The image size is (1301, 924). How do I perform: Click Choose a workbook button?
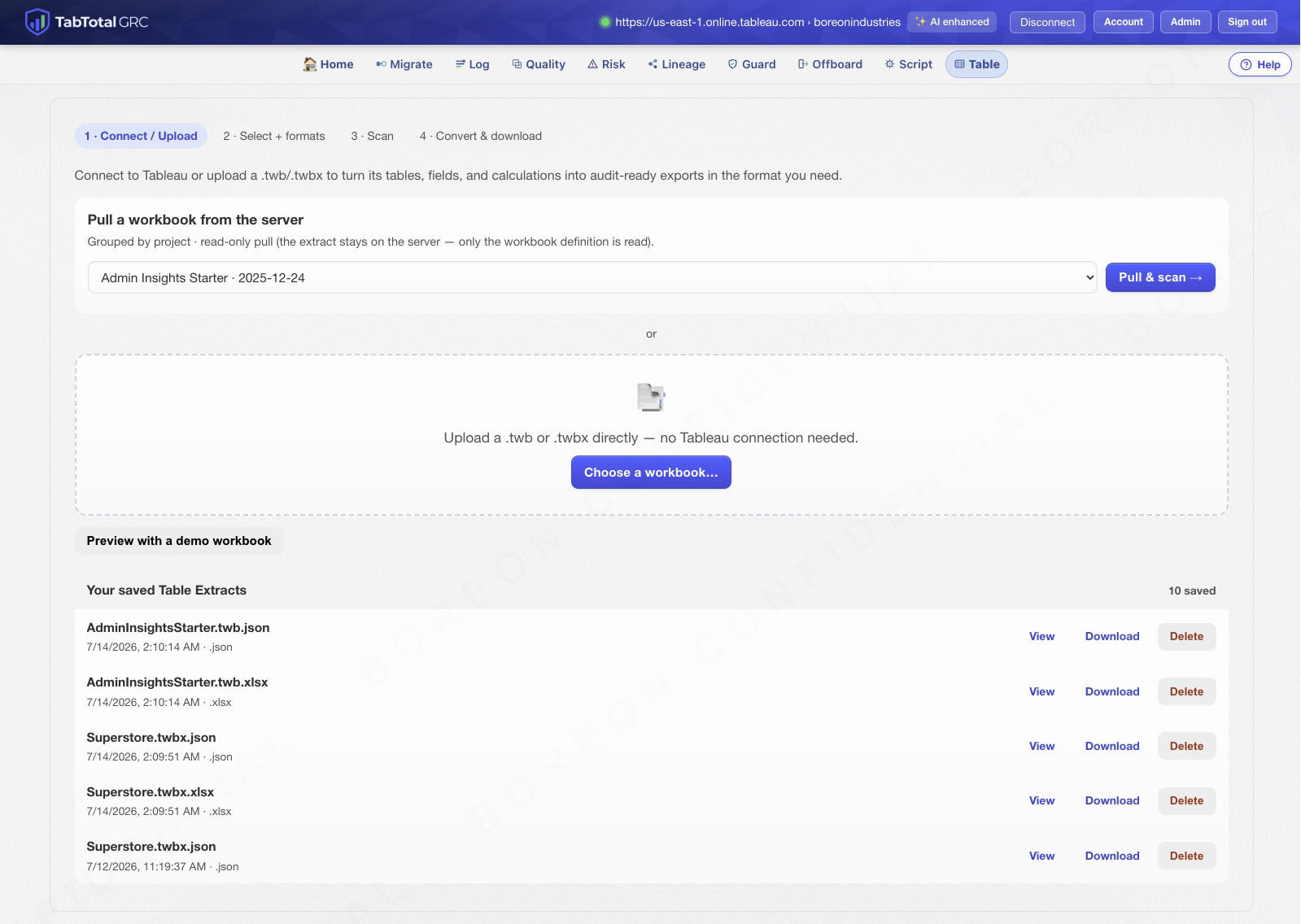coord(651,473)
